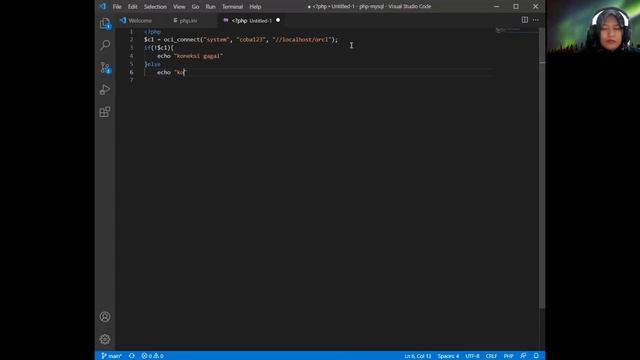Click the main branch indicator

pos(111,356)
